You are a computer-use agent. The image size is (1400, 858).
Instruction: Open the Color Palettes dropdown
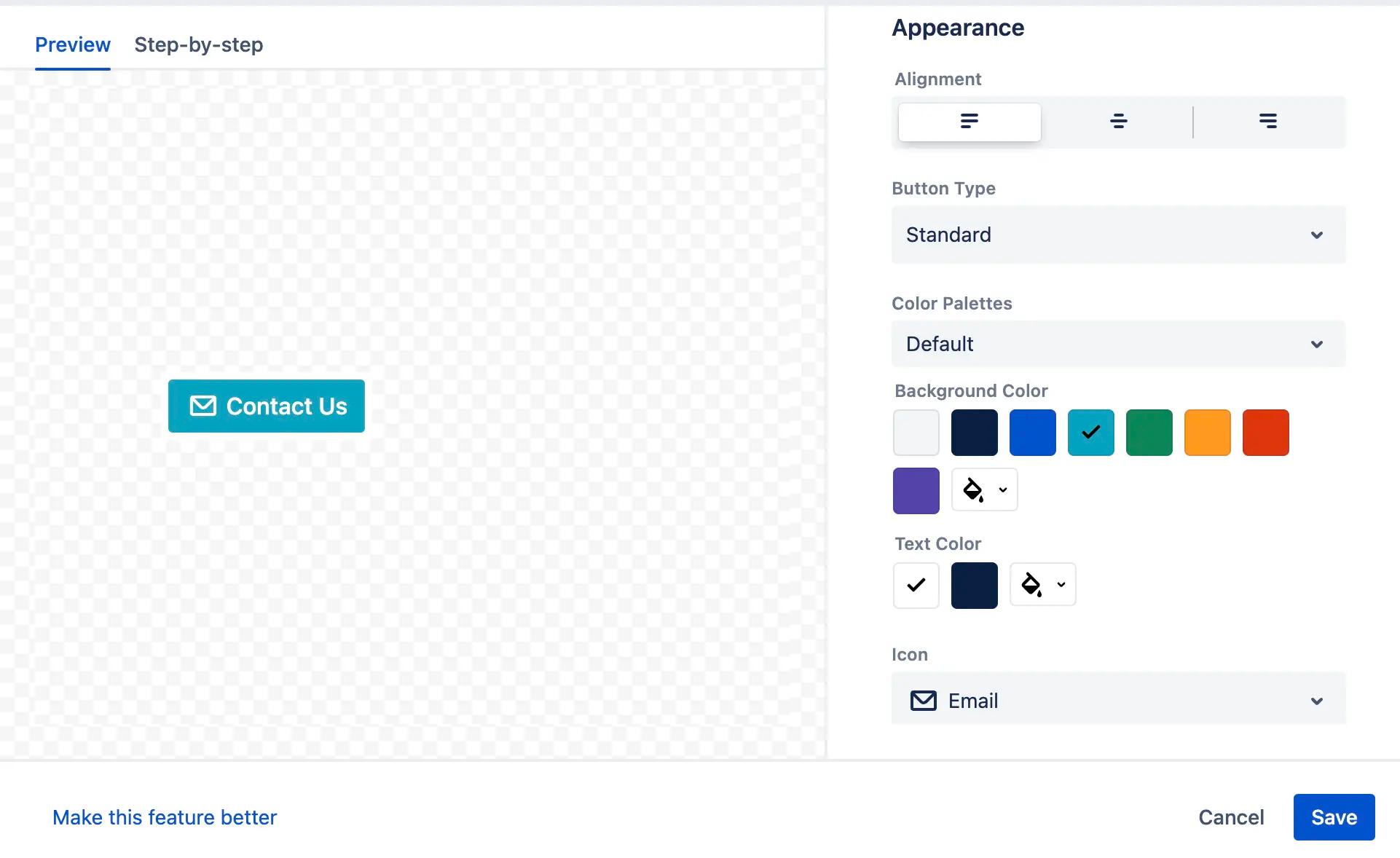[x=1118, y=344]
